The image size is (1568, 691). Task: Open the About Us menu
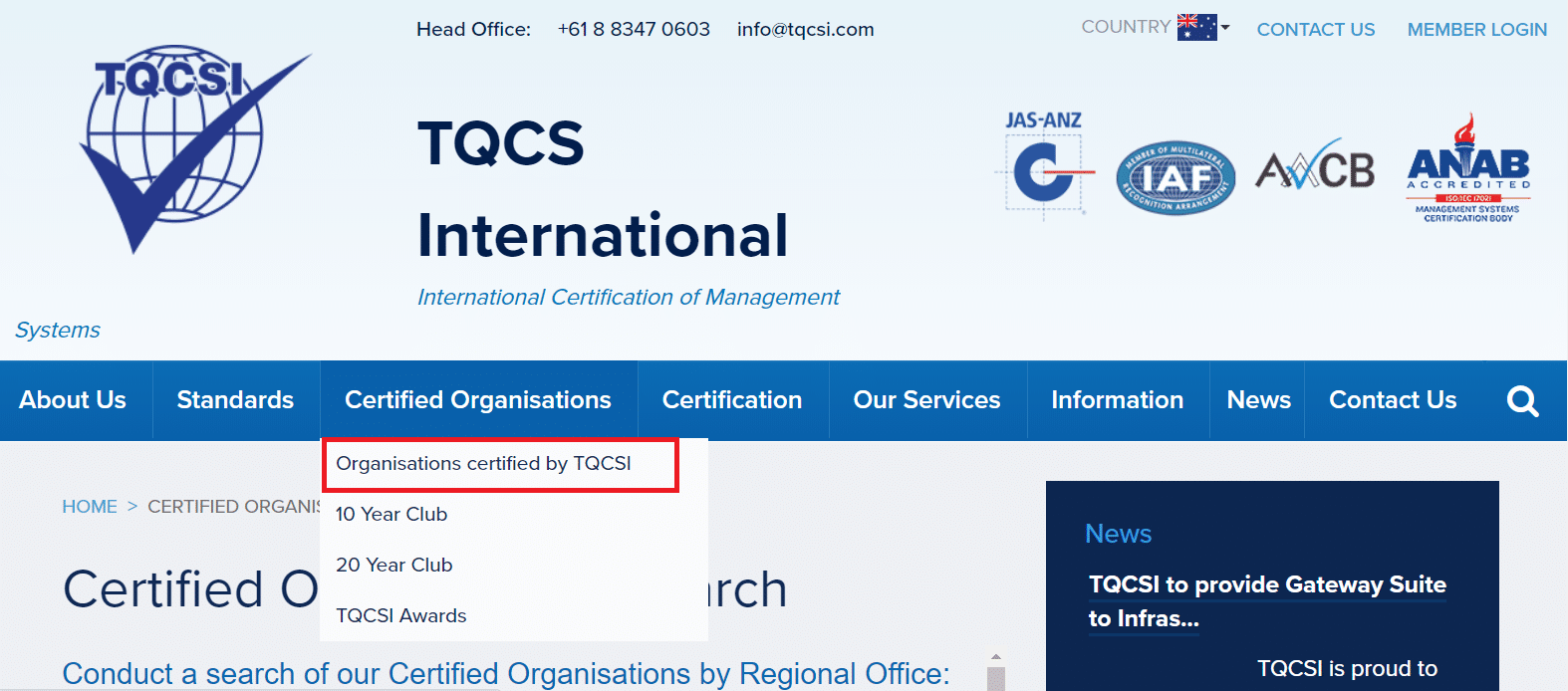(73, 400)
